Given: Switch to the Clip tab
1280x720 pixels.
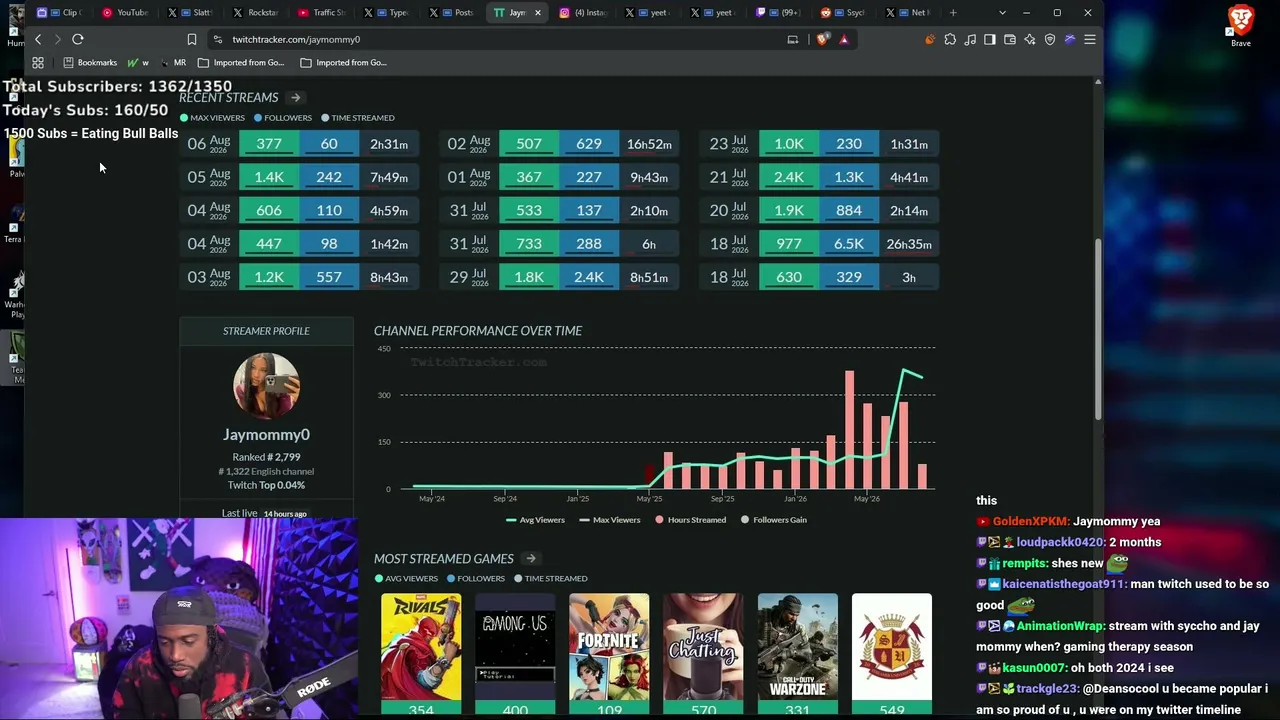Looking at the screenshot, I should 60,13.
